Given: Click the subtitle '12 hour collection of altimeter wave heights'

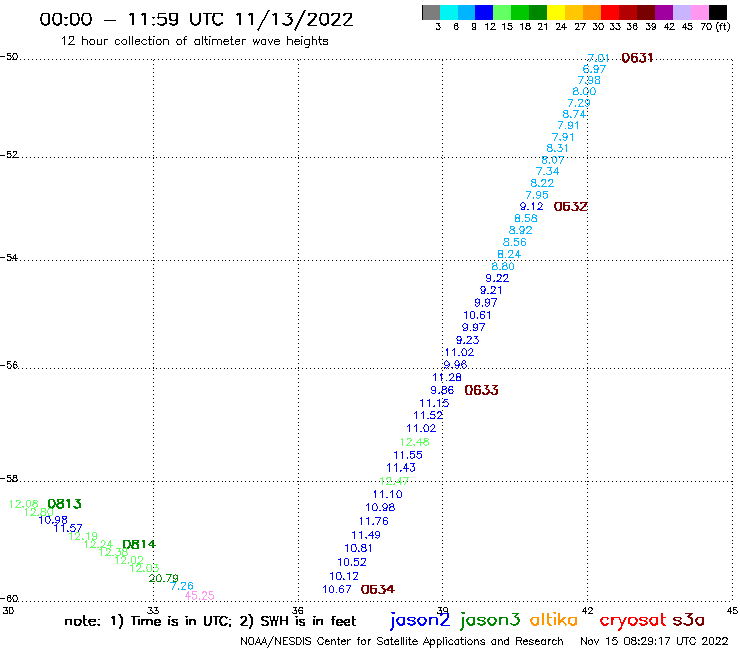Looking at the screenshot, I should [194, 41].
